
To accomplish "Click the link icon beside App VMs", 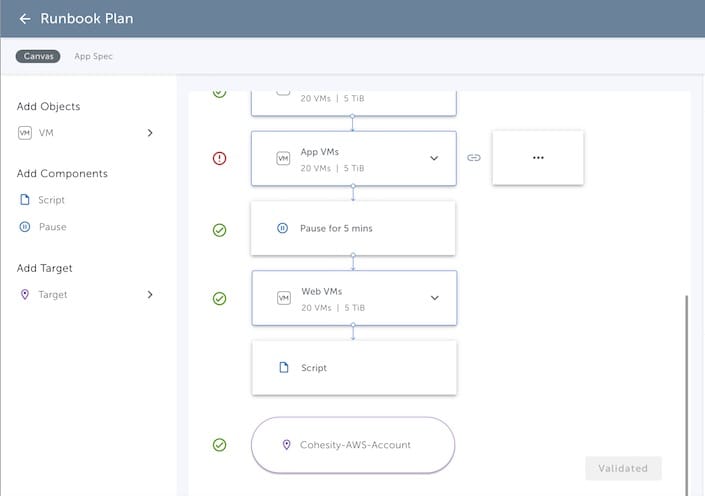I will (474, 158).
